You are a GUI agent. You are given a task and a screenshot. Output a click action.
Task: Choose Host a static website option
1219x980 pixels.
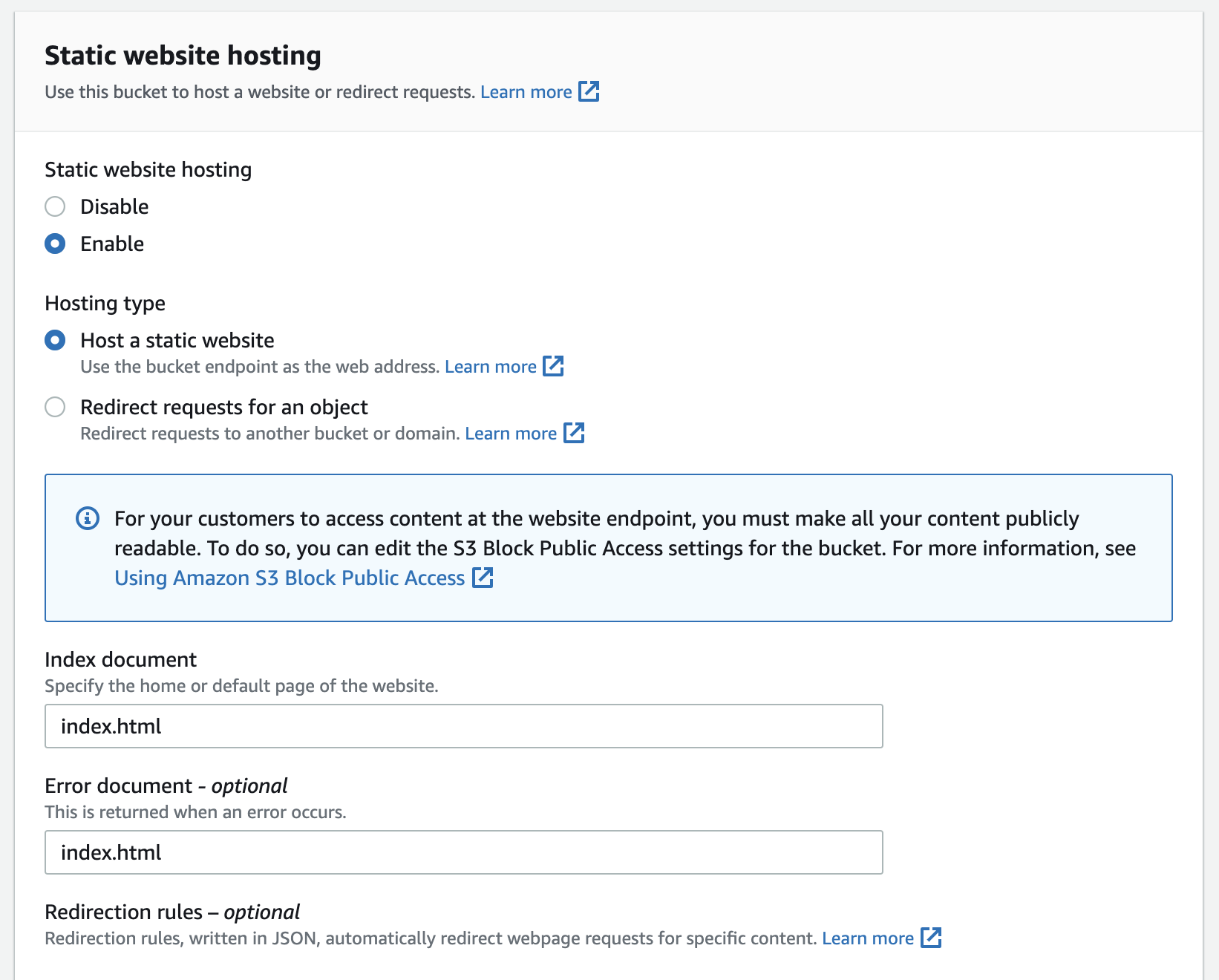tap(55, 340)
